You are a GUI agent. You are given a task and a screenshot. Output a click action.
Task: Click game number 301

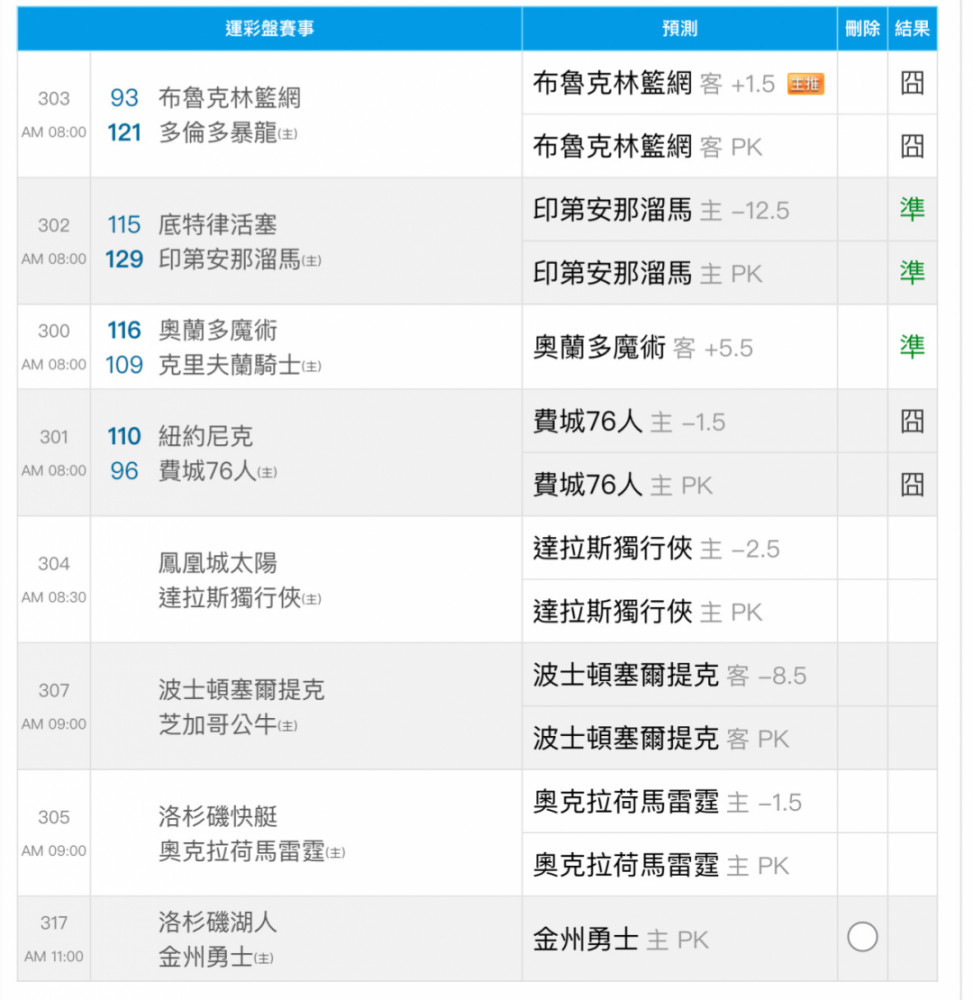pyautogui.click(x=54, y=437)
